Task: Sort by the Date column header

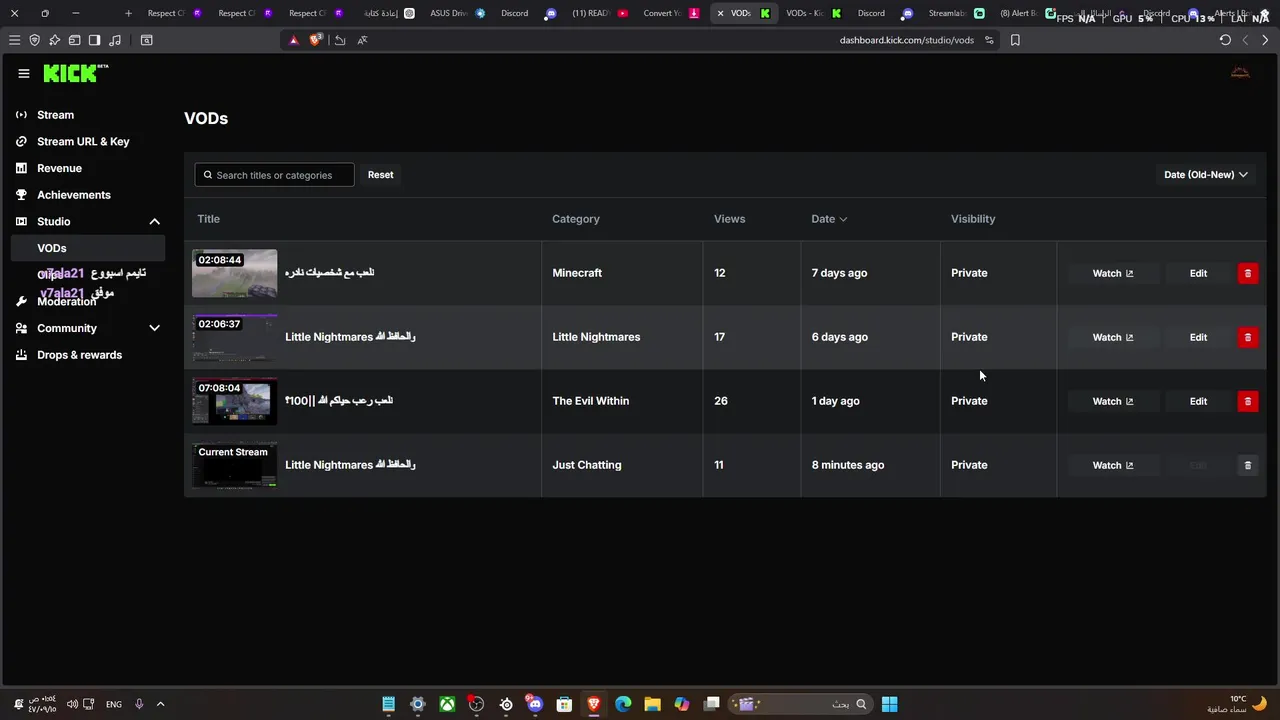Action: 829,219
